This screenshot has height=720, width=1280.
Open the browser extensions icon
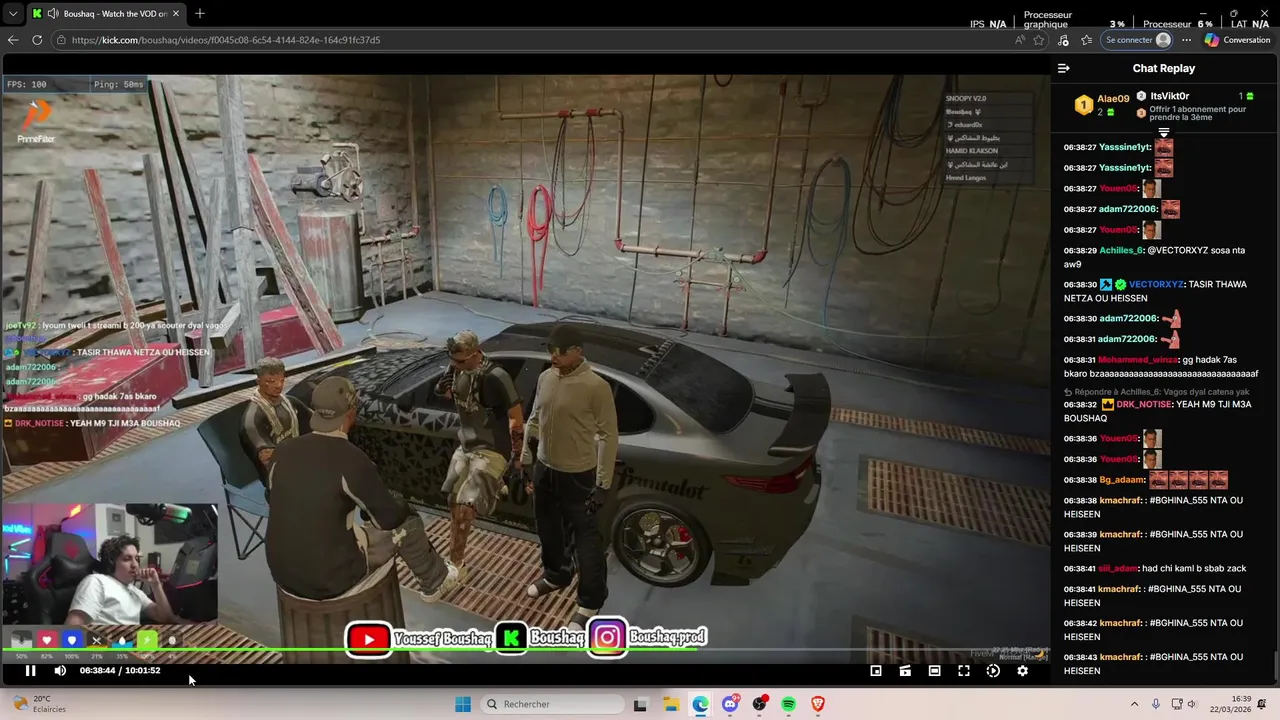pos(1063,40)
